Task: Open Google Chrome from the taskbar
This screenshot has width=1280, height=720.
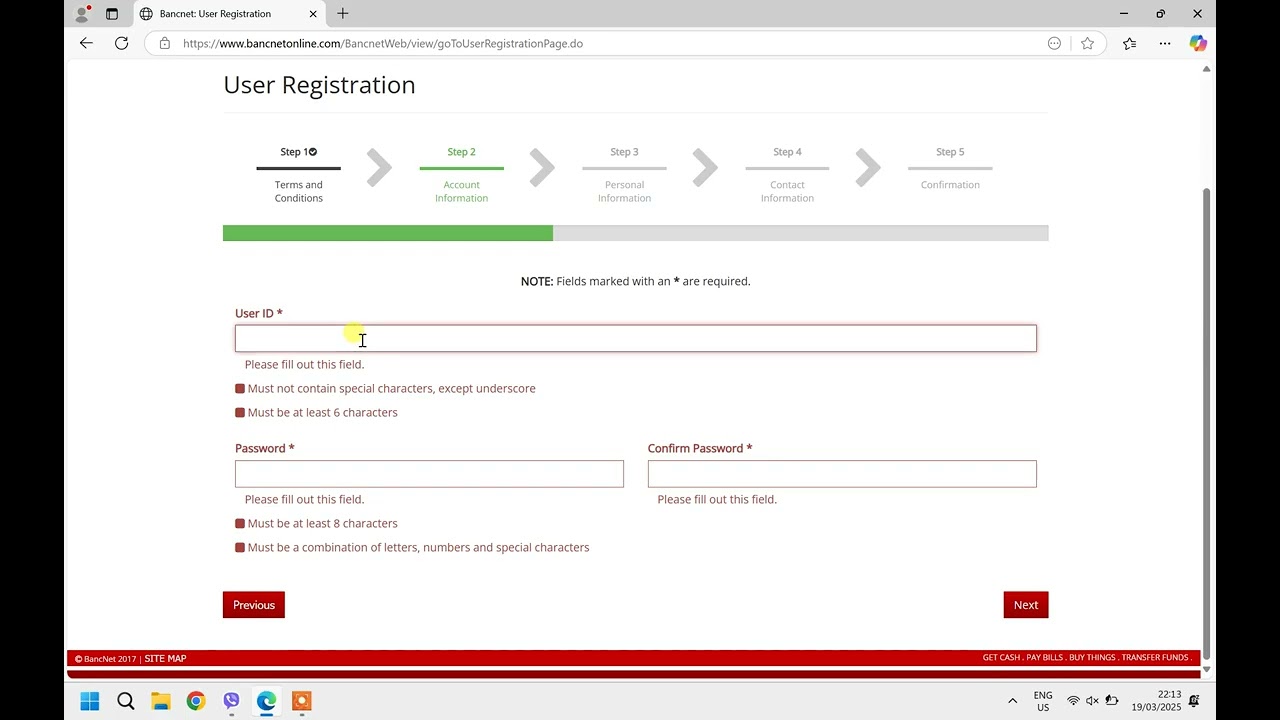Action: [196, 701]
